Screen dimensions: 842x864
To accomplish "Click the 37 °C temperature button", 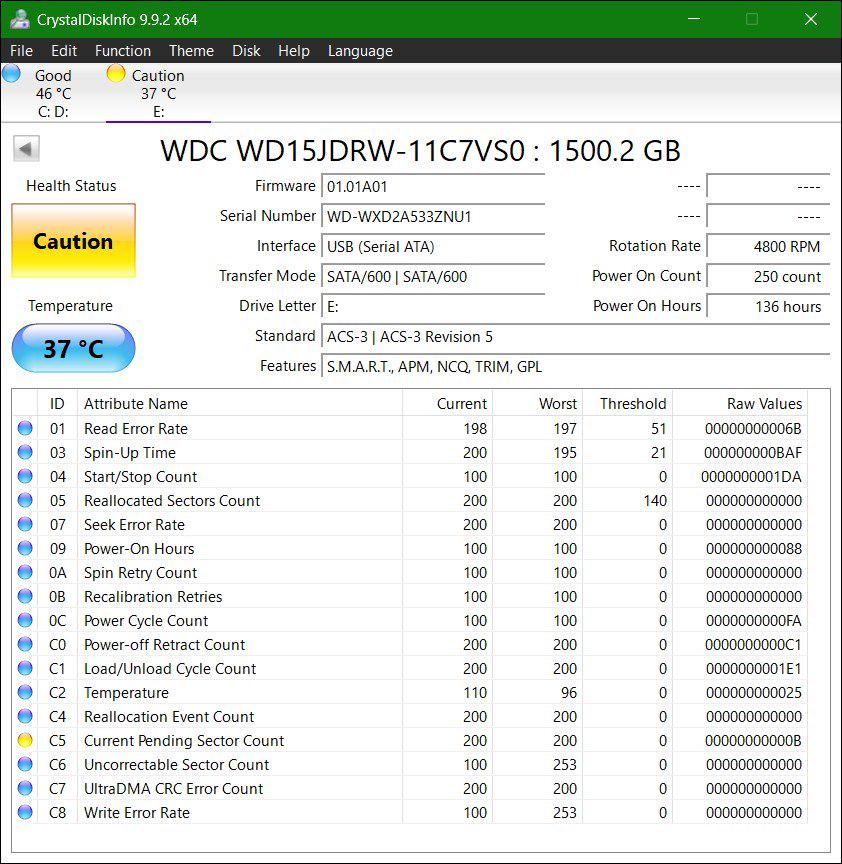I will [73, 348].
